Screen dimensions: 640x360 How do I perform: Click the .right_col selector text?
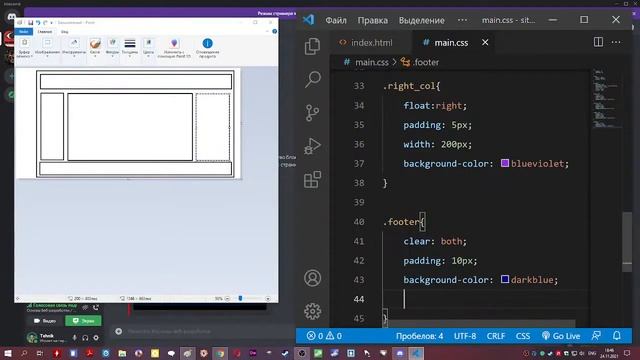coord(409,86)
